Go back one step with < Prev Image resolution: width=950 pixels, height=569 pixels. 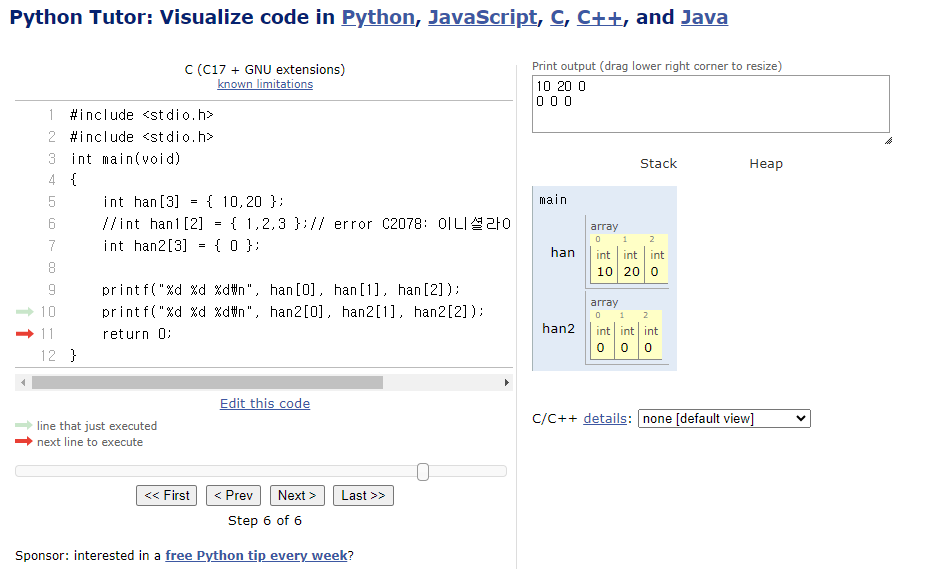(x=233, y=496)
